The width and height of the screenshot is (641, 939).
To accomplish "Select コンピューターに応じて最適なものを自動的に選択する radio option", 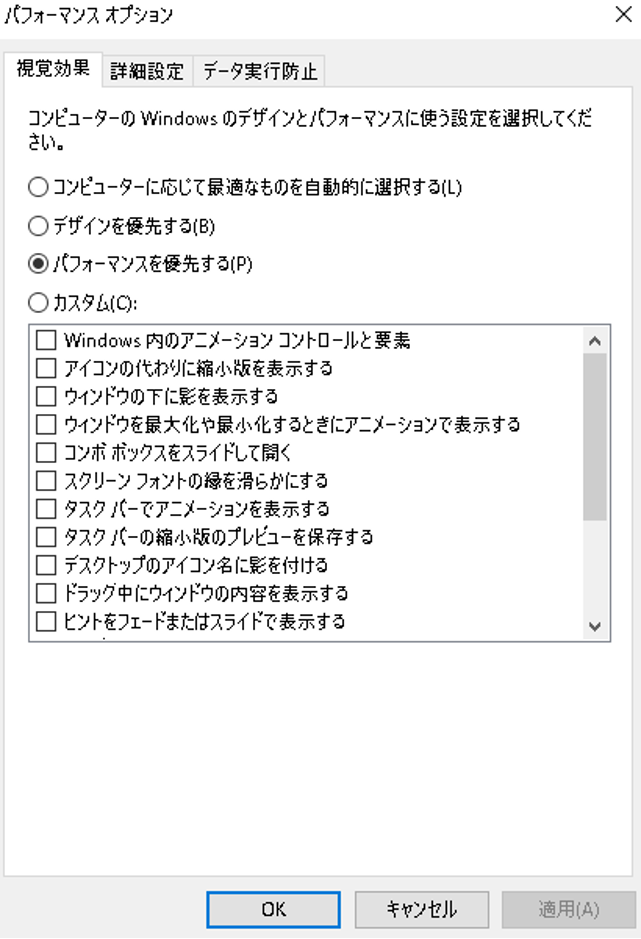I will click(x=39, y=187).
